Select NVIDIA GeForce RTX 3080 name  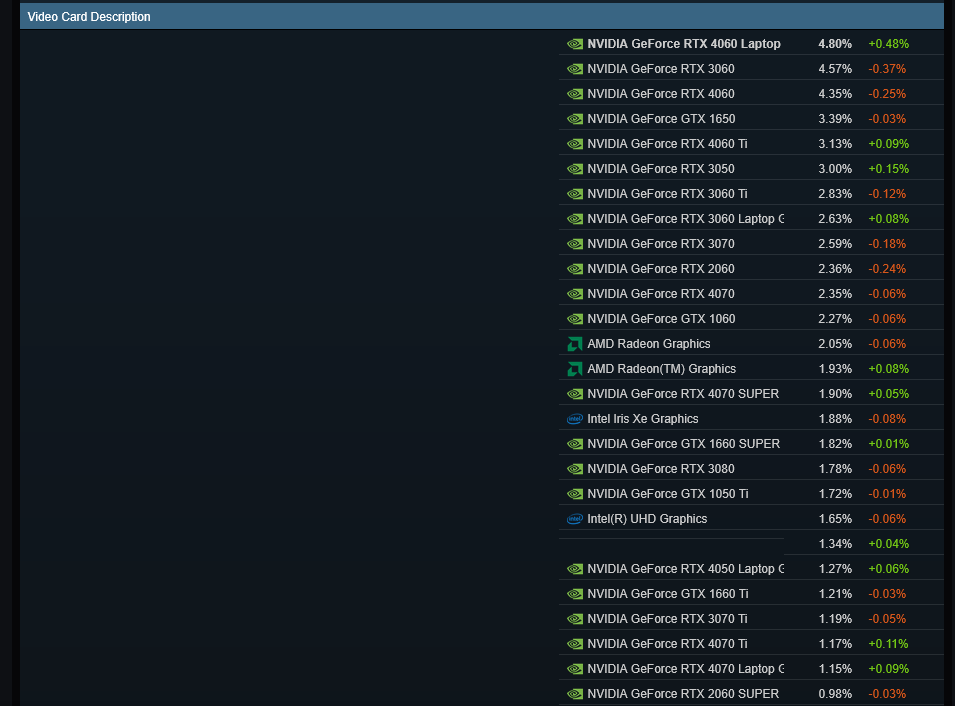click(661, 468)
